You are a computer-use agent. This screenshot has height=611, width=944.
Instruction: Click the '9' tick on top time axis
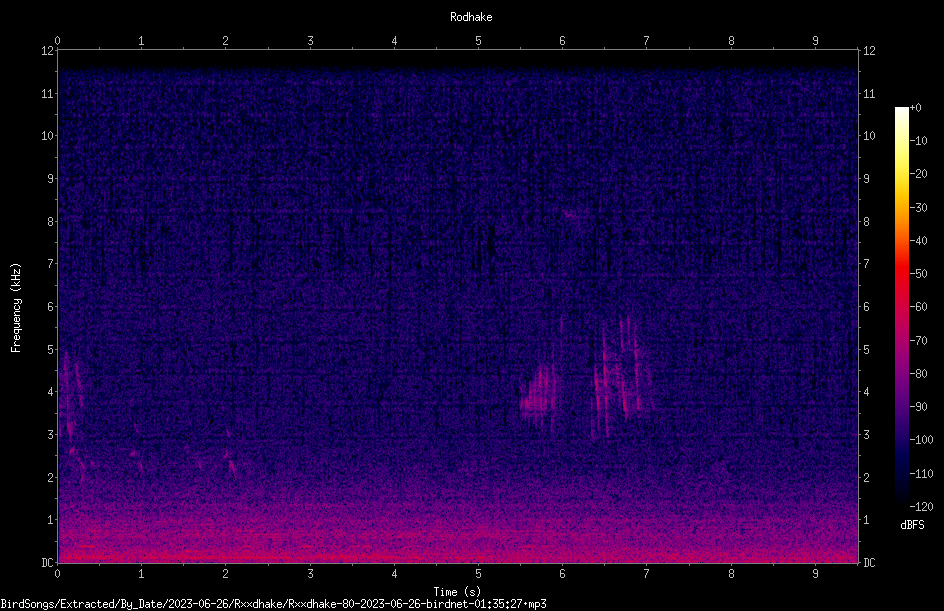[815, 41]
